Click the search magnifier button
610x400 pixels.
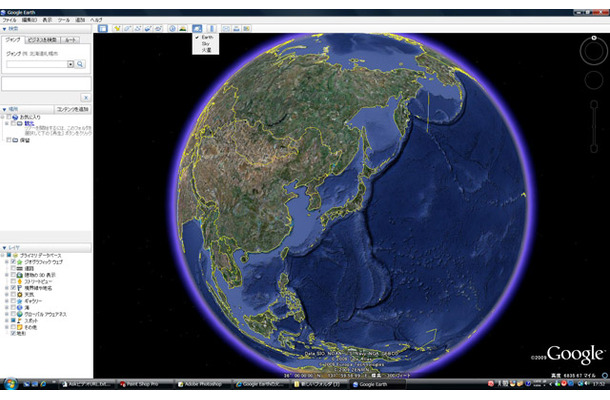pos(80,64)
